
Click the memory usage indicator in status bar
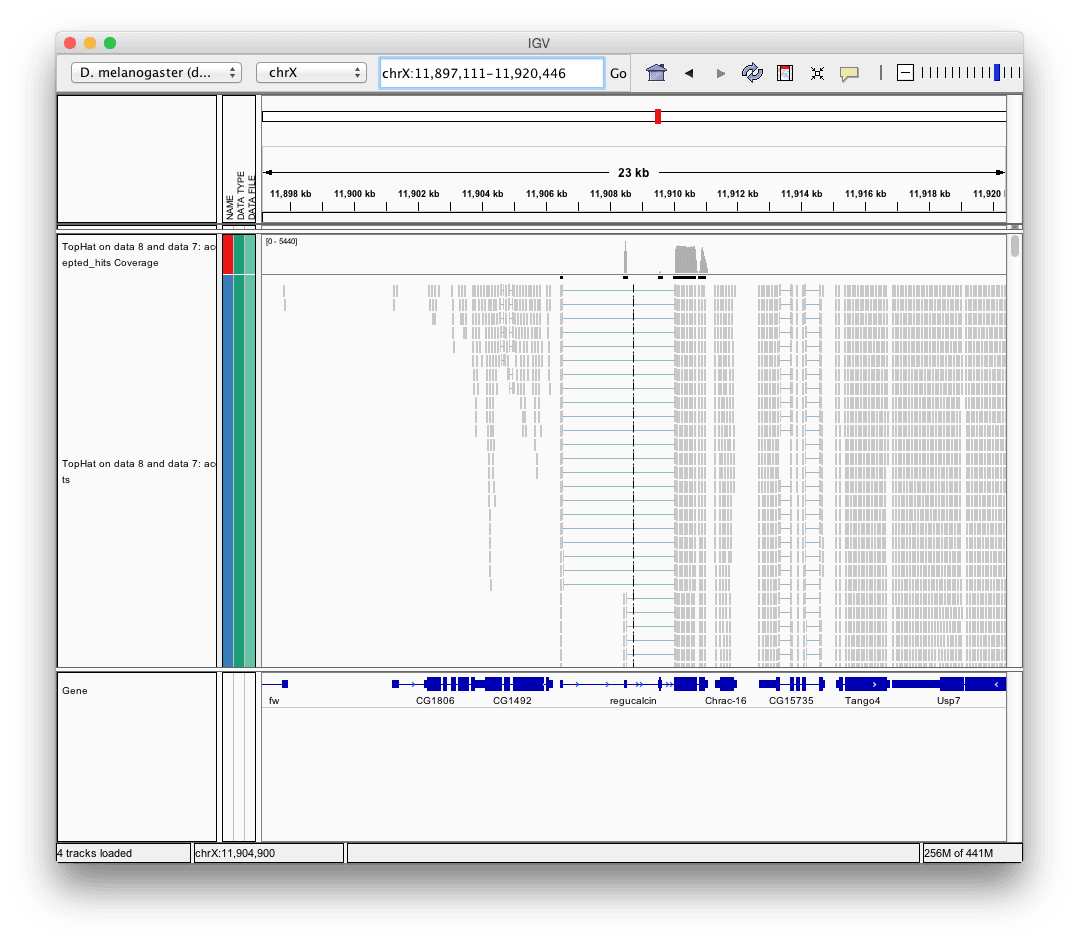click(970, 853)
